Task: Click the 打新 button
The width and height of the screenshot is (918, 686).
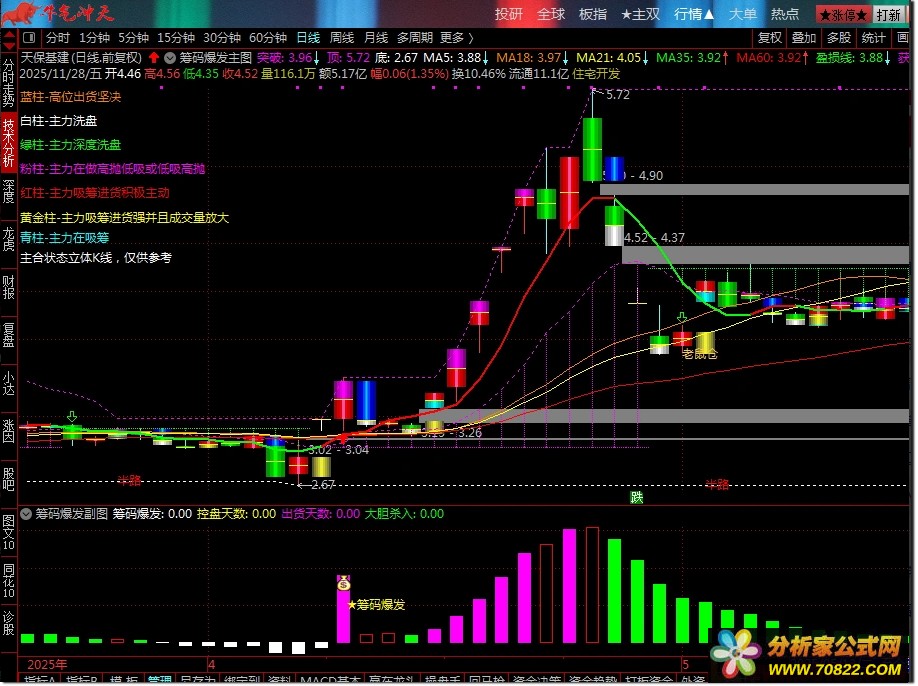Action: point(888,15)
